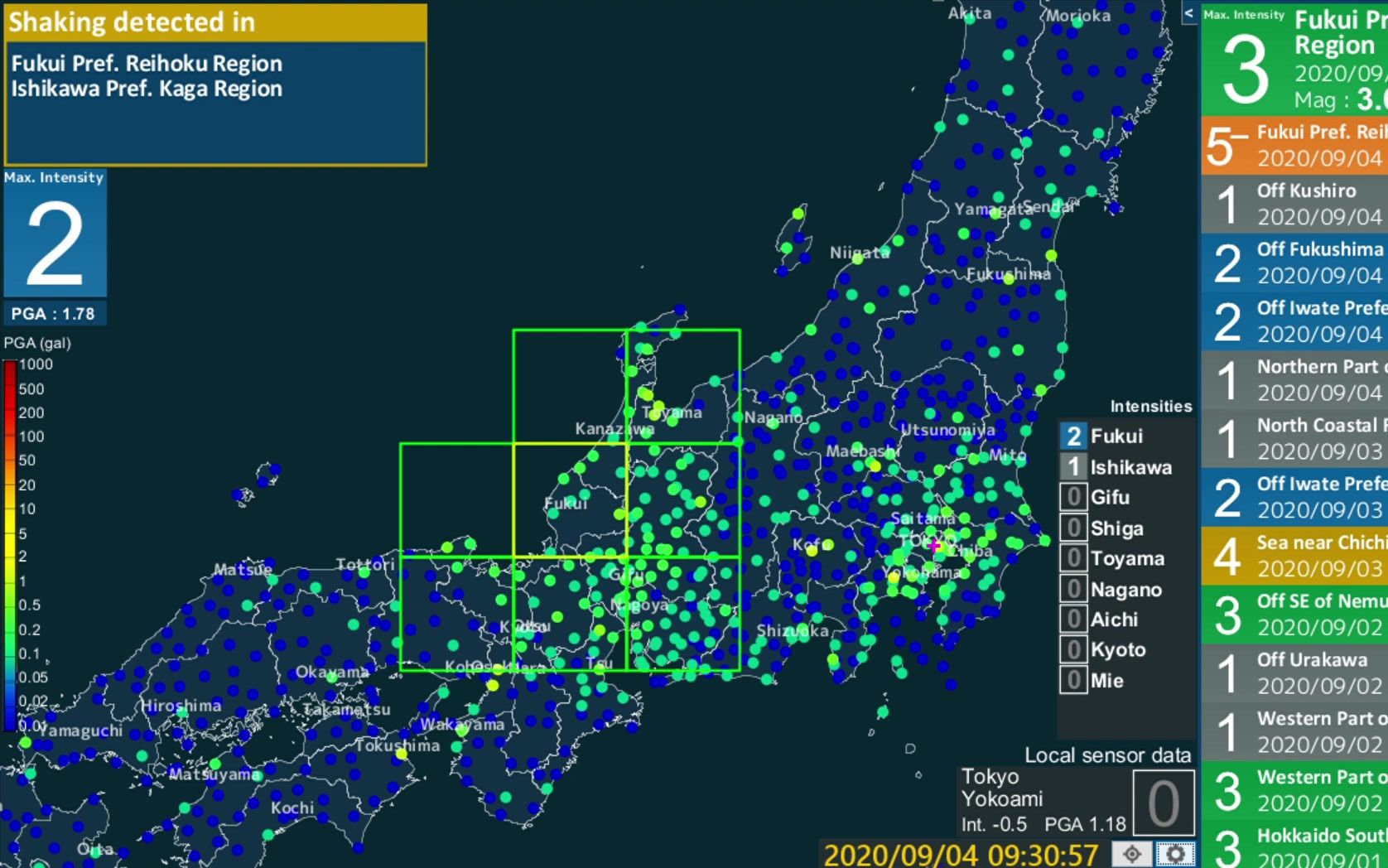Screen dimensions: 1388x868
Task: Click the Shizuoka label on the map
Action: 793,631
